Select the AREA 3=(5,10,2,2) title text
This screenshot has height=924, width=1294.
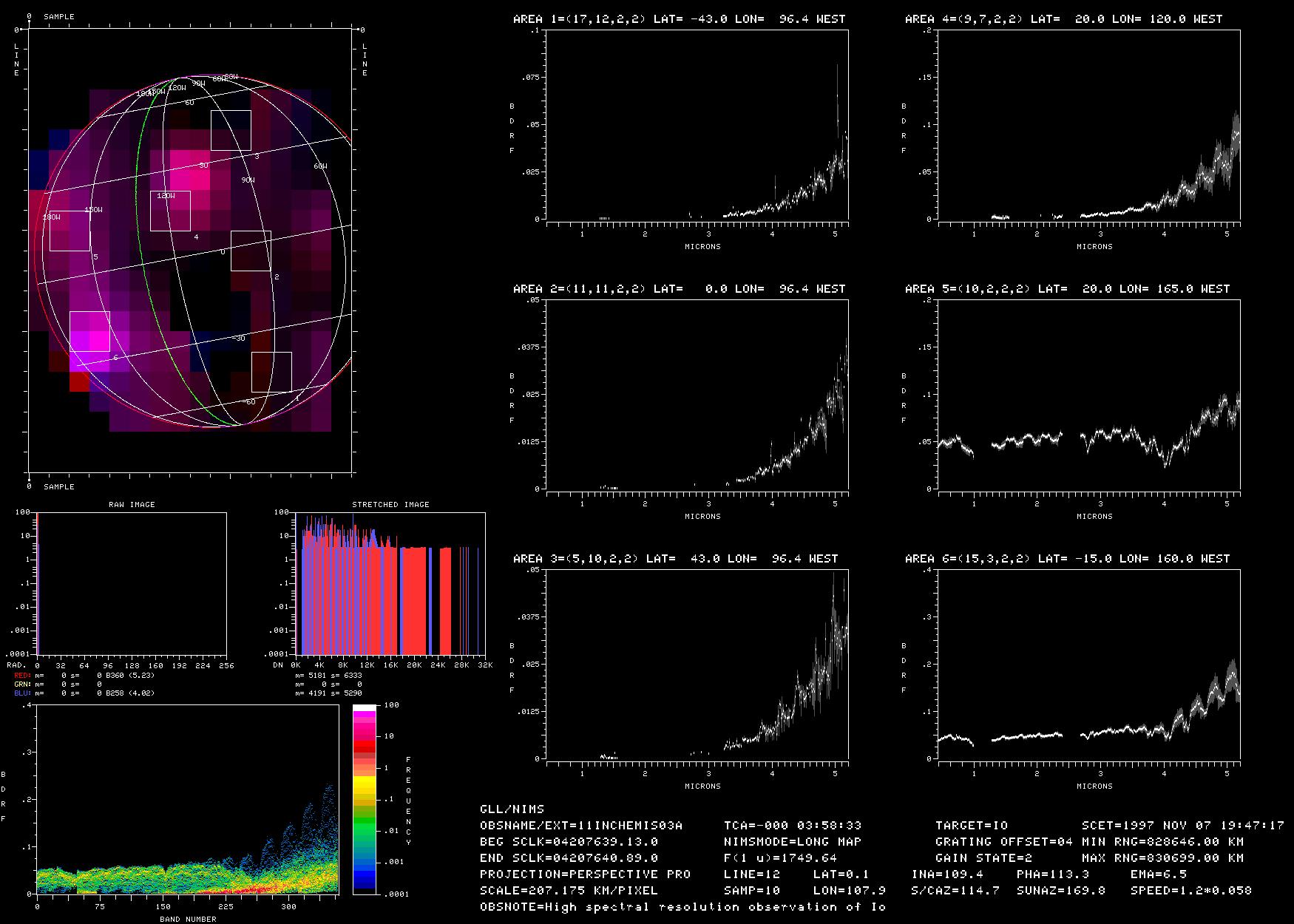tap(675, 559)
